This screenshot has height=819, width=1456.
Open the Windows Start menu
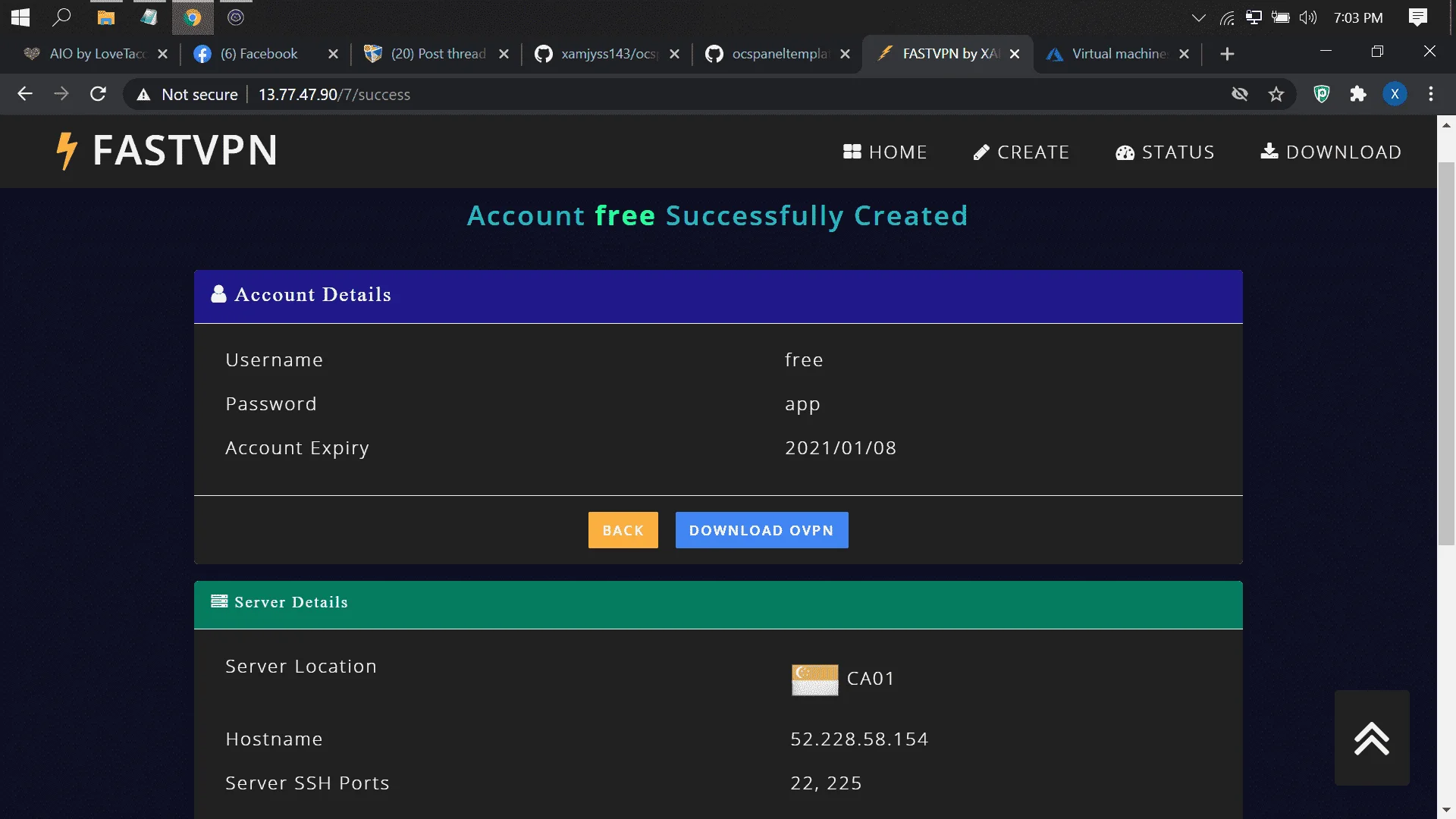click(20, 17)
